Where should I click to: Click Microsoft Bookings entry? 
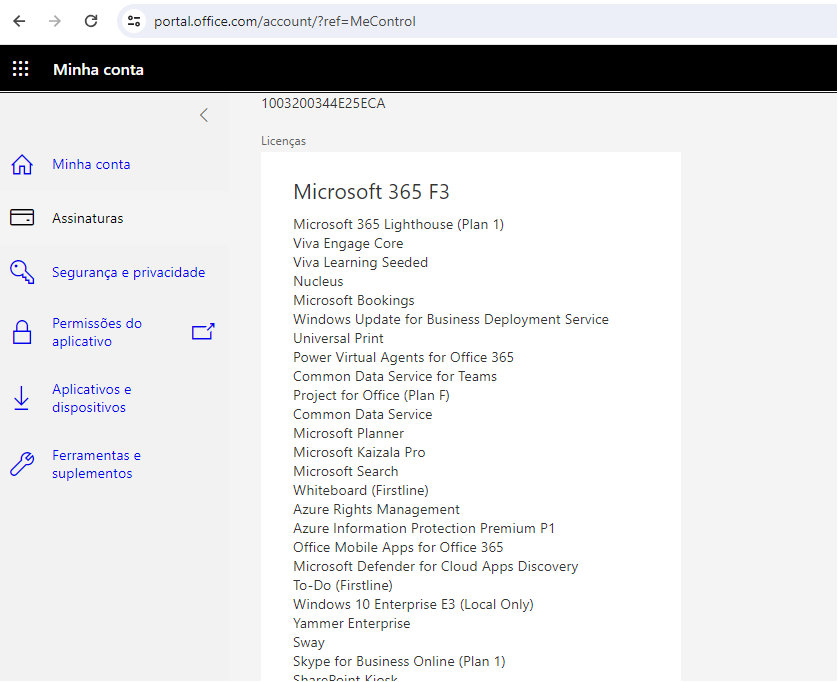354,300
